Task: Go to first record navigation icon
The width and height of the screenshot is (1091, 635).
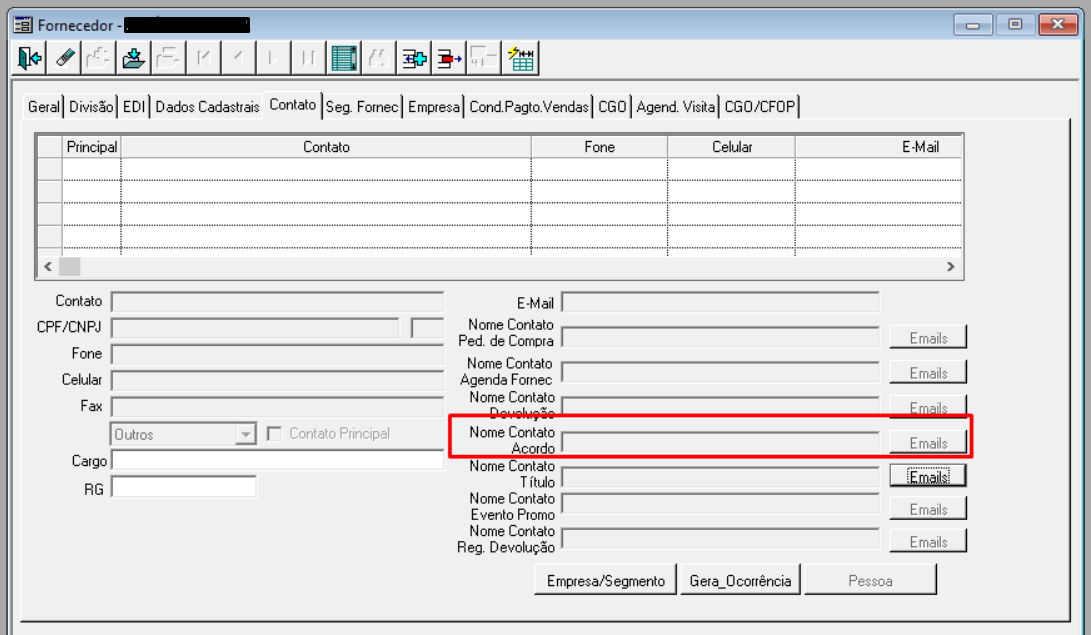Action: coord(203,58)
